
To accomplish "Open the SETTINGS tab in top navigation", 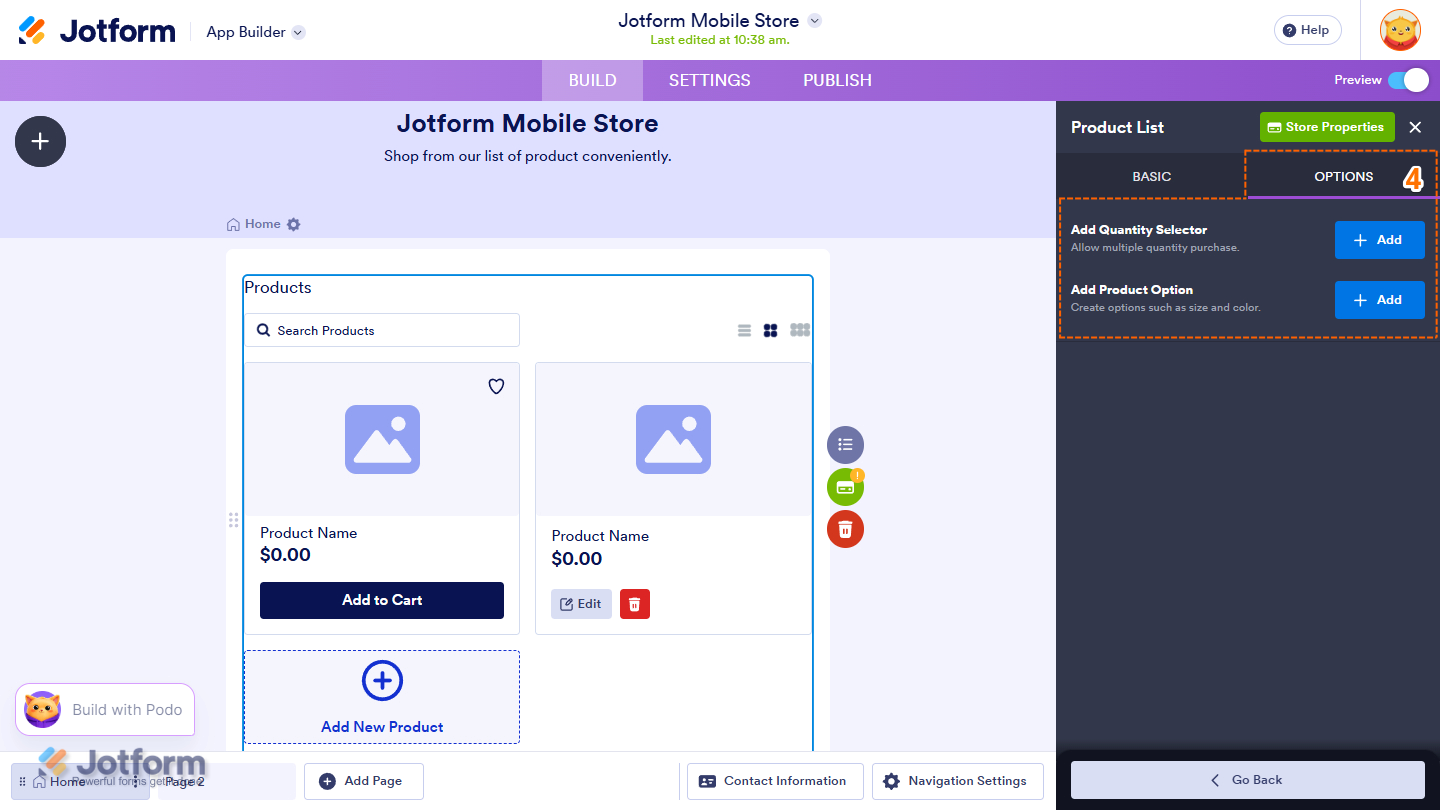I will (709, 80).
